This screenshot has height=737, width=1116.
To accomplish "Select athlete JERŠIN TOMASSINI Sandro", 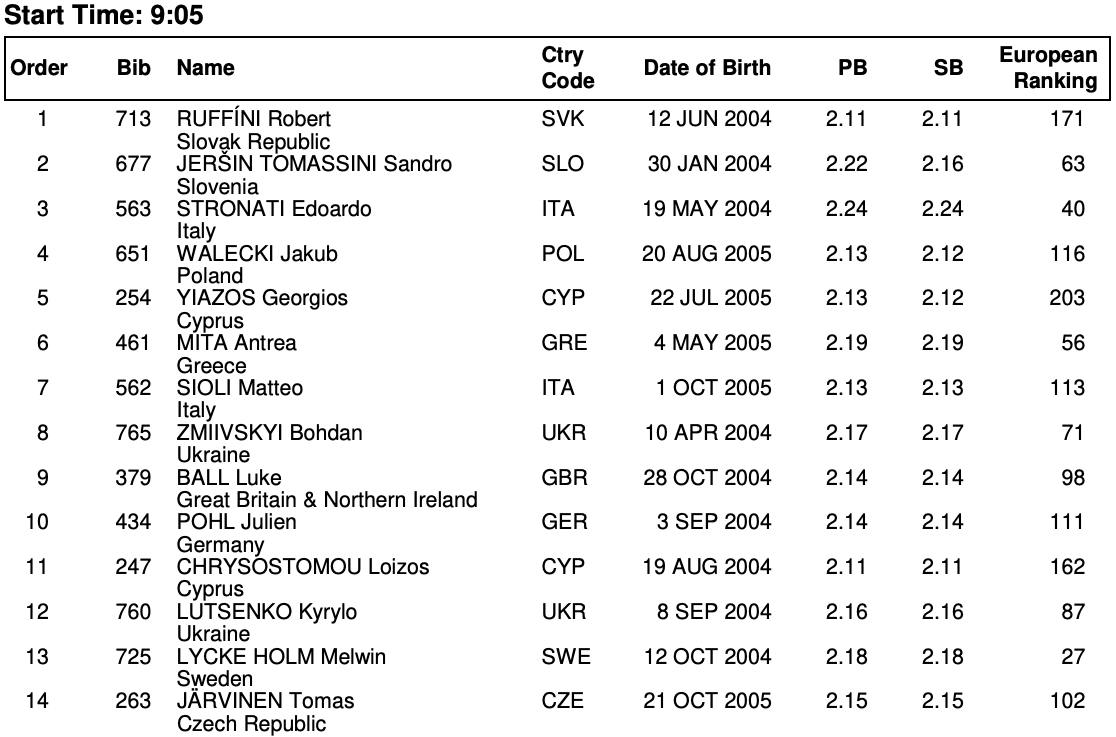I will [314, 164].
